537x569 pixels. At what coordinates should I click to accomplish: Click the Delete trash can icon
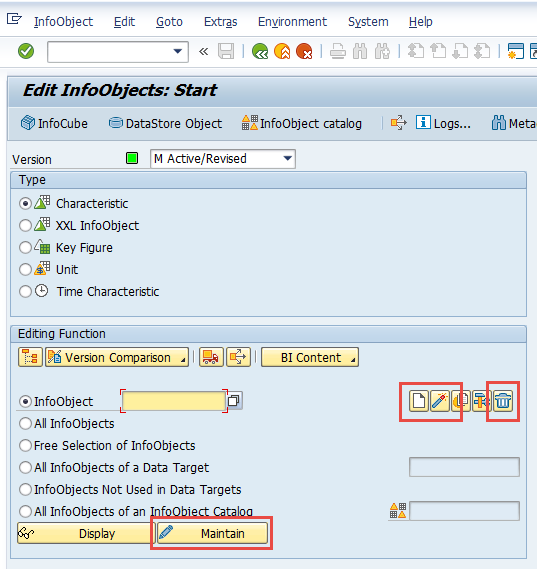(x=503, y=401)
